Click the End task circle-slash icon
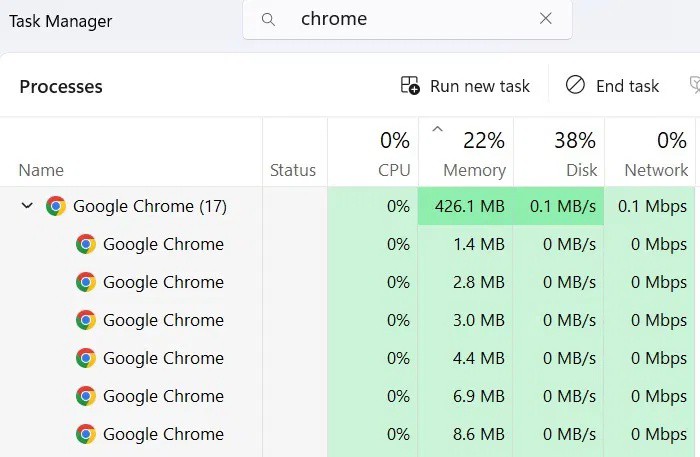 pos(575,85)
